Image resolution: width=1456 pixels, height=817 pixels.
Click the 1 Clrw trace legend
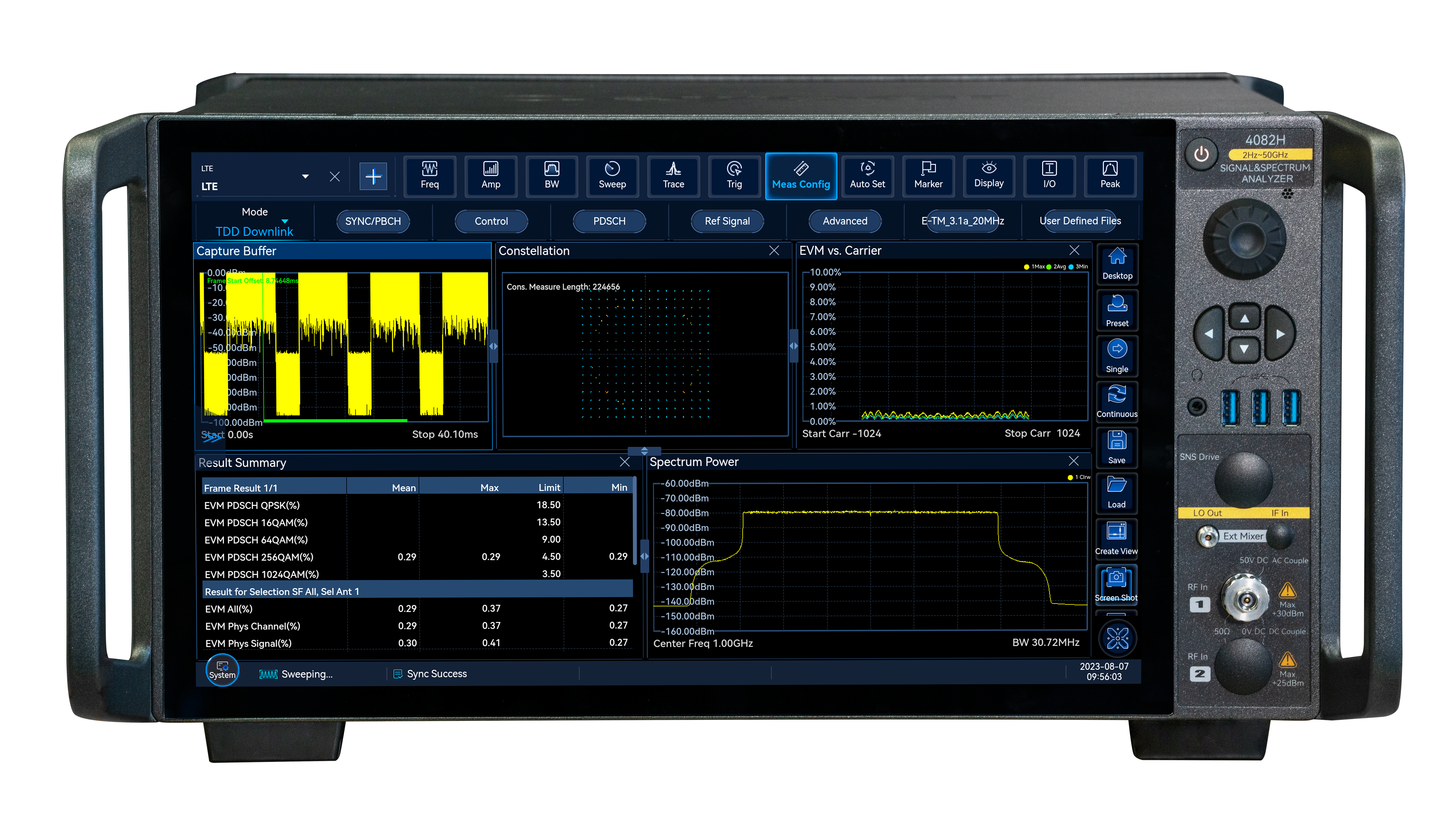click(x=1079, y=477)
